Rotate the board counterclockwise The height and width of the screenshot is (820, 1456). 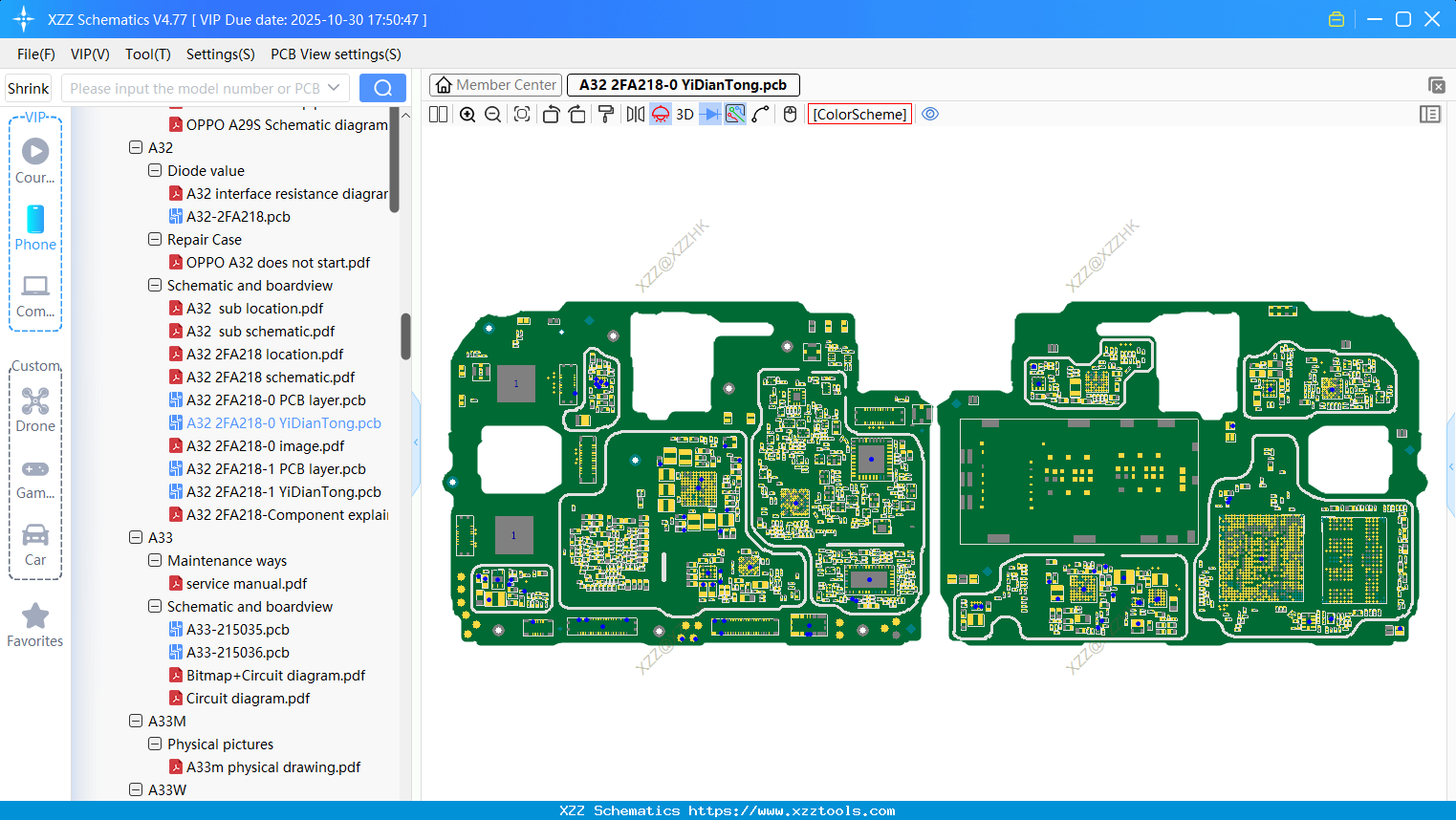[x=551, y=114]
